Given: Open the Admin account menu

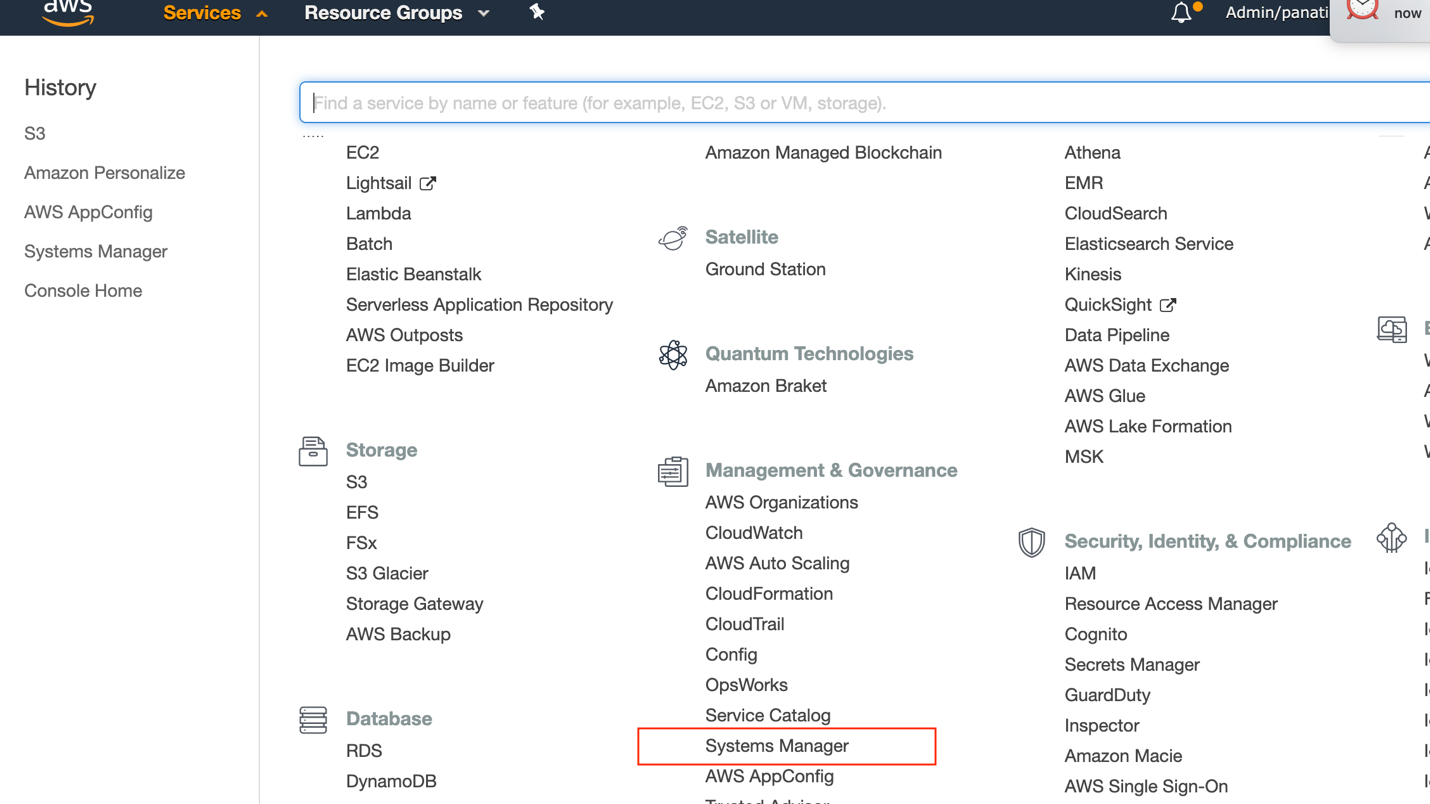Looking at the screenshot, I should (x=1277, y=13).
